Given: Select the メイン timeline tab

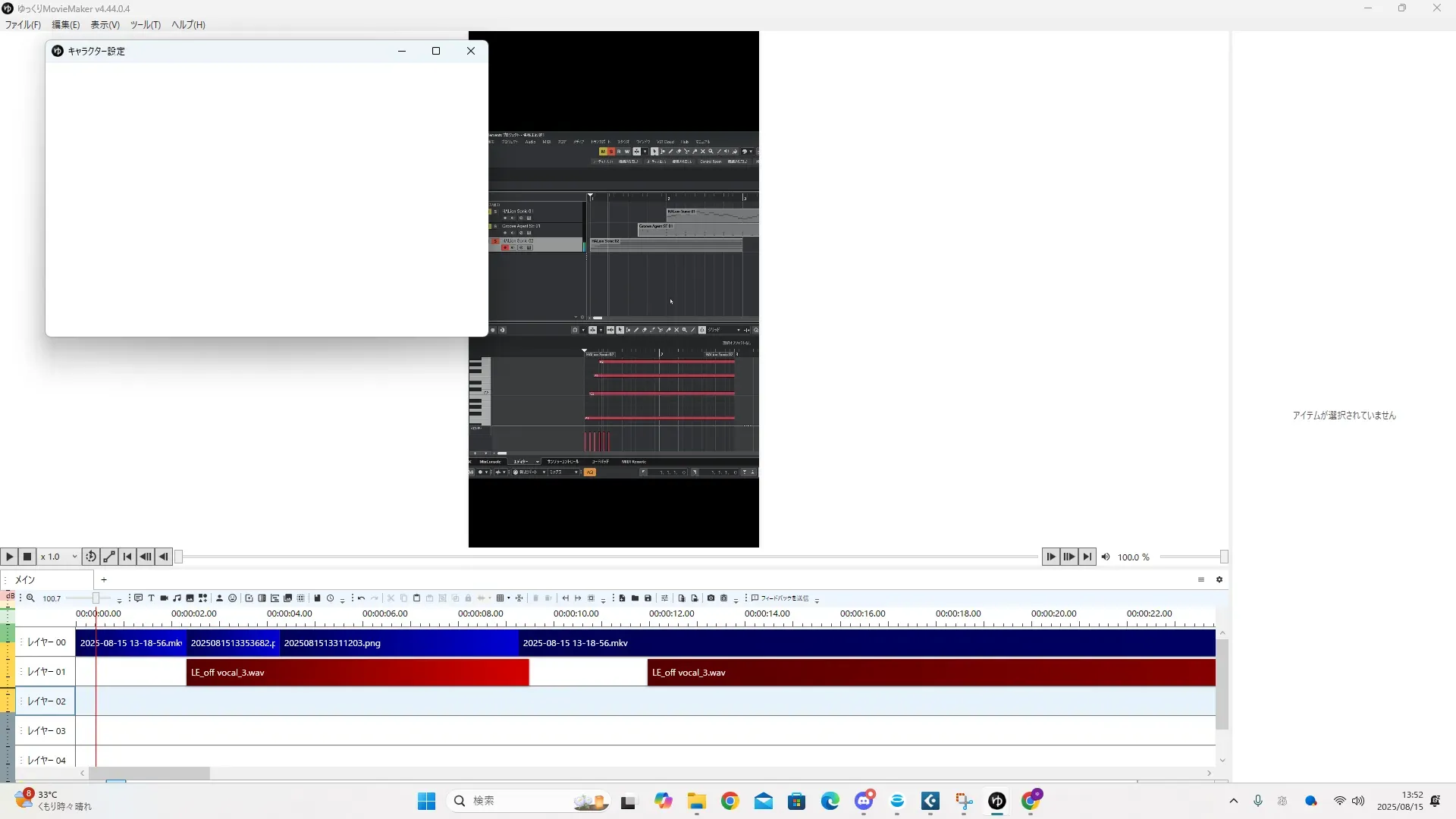Looking at the screenshot, I should (26, 579).
